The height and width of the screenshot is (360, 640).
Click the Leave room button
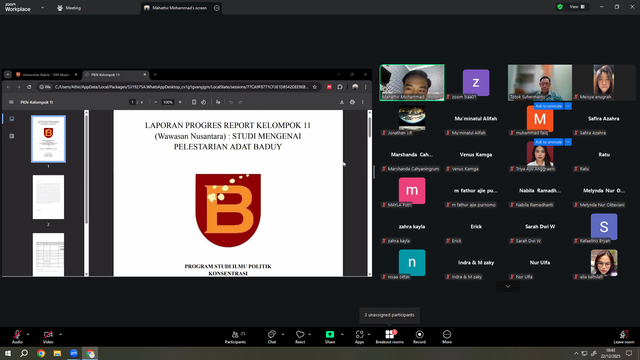[x=624, y=337]
